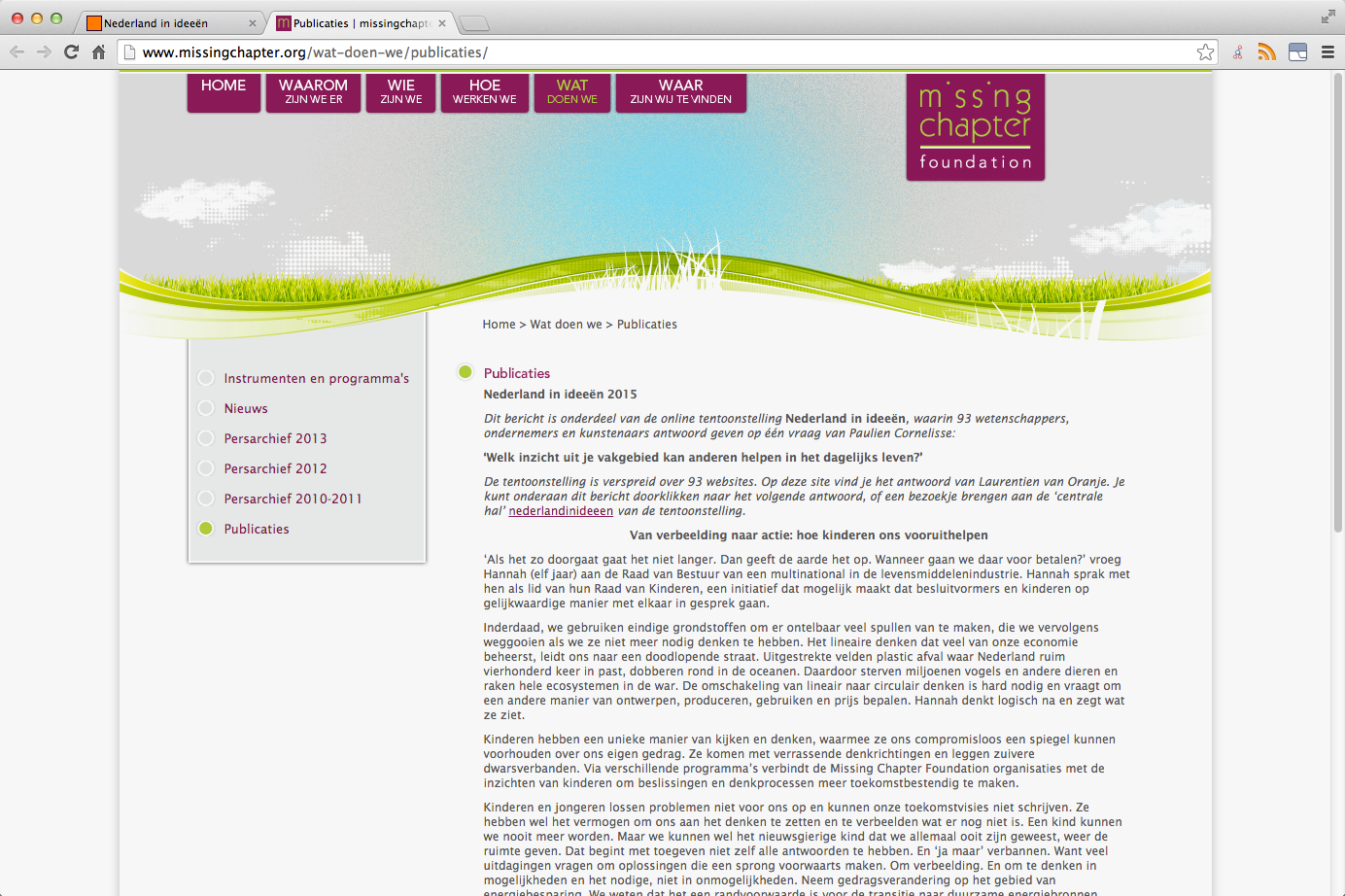
Task: Click the browser home icon
Action: (98, 52)
